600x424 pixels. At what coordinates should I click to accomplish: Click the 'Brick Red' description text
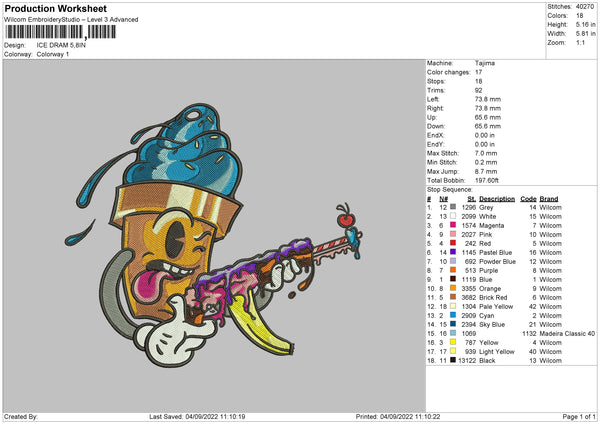(x=493, y=297)
